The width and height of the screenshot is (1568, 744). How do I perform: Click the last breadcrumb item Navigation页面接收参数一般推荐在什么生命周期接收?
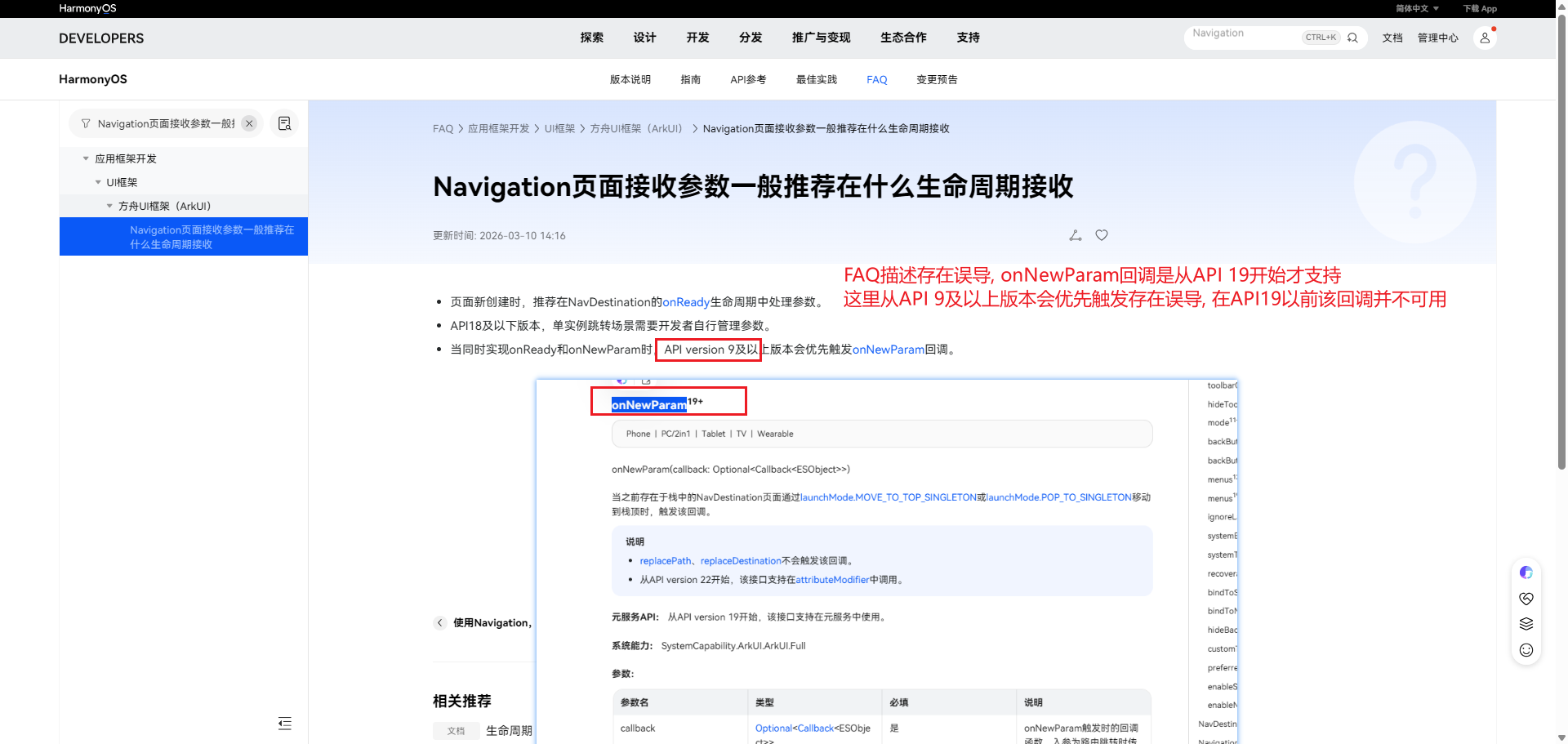(x=826, y=129)
